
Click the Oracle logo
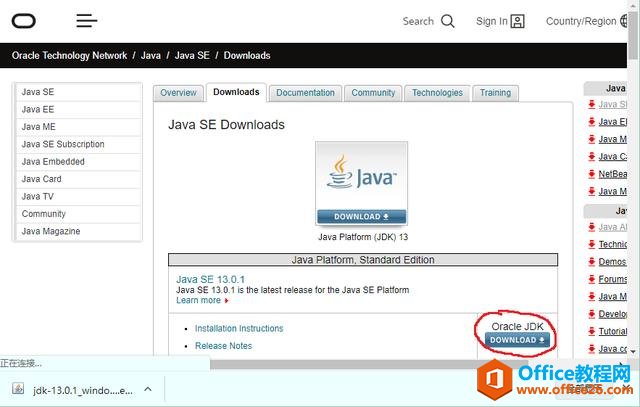click(24, 21)
